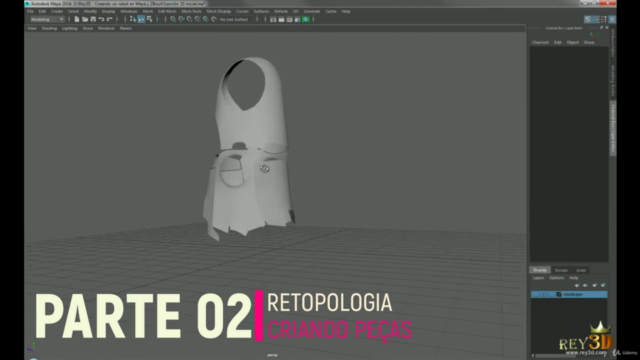Click Move Layer Down icon

(x=585, y=285)
